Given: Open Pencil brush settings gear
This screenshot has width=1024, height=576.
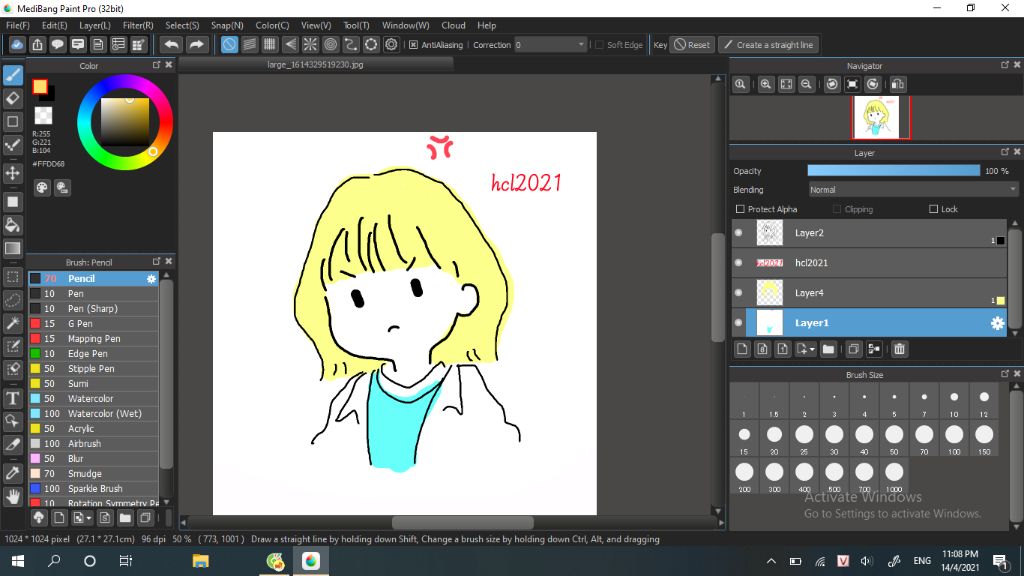Looking at the screenshot, I should click(x=152, y=279).
